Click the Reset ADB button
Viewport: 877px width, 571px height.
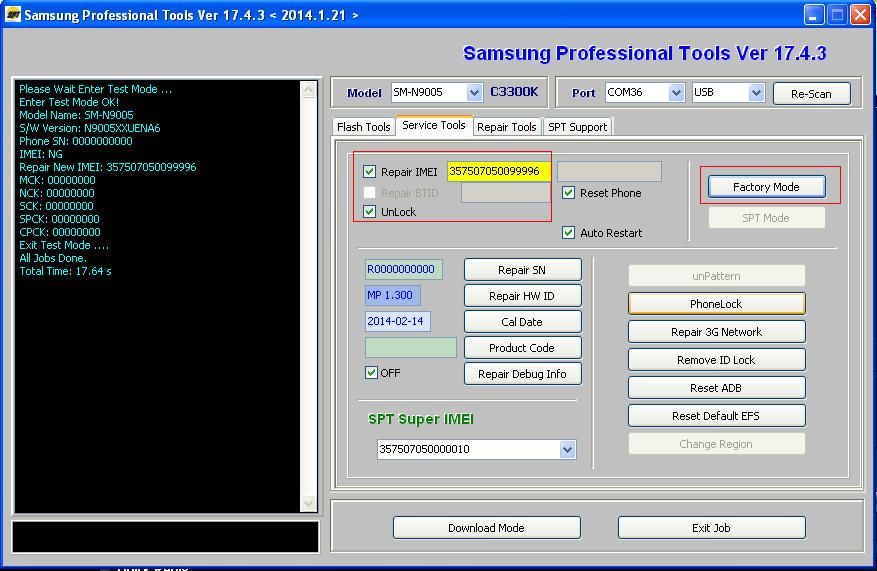tap(716, 388)
